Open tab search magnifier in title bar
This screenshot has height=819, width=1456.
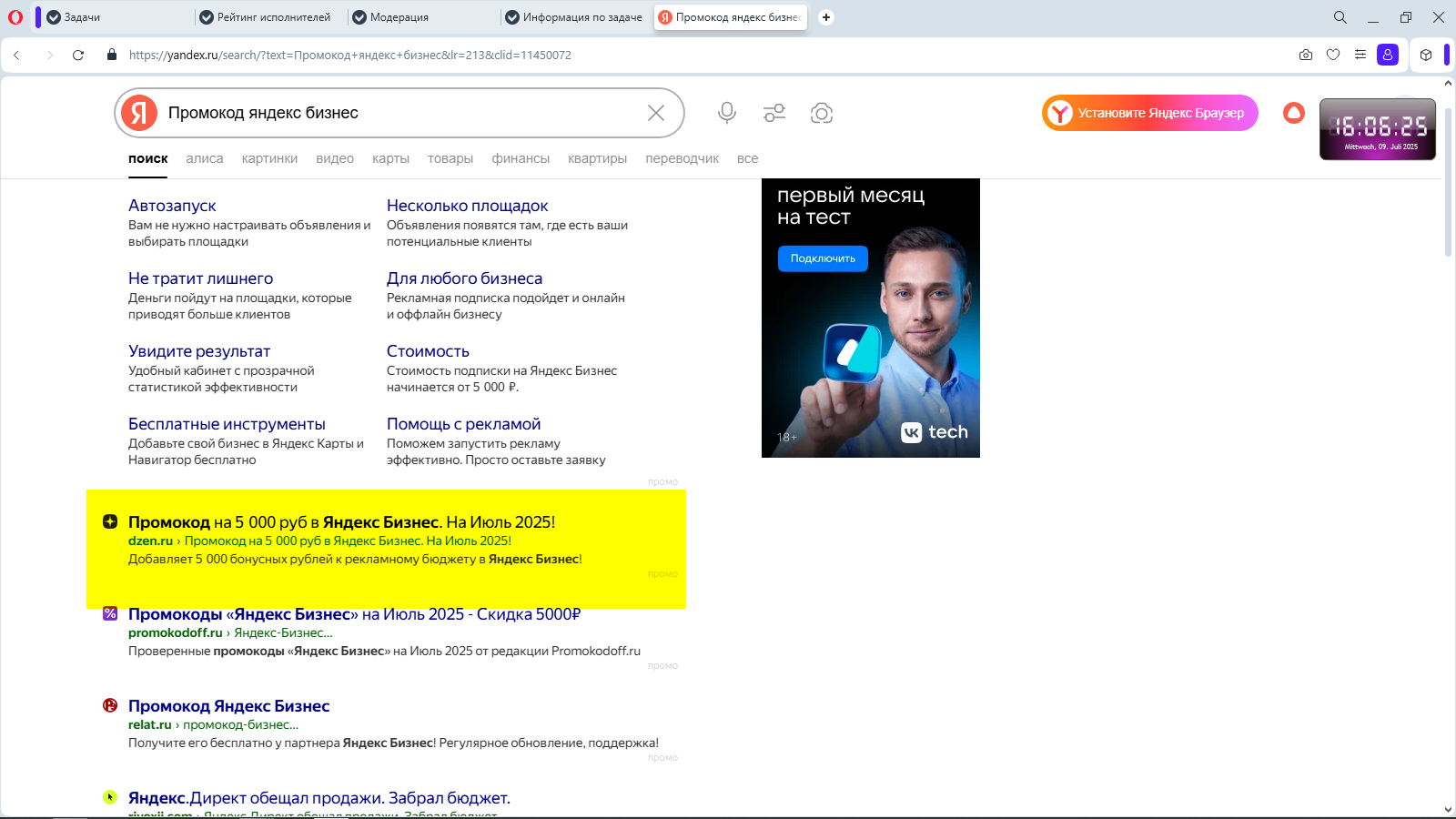[1340, 17]
